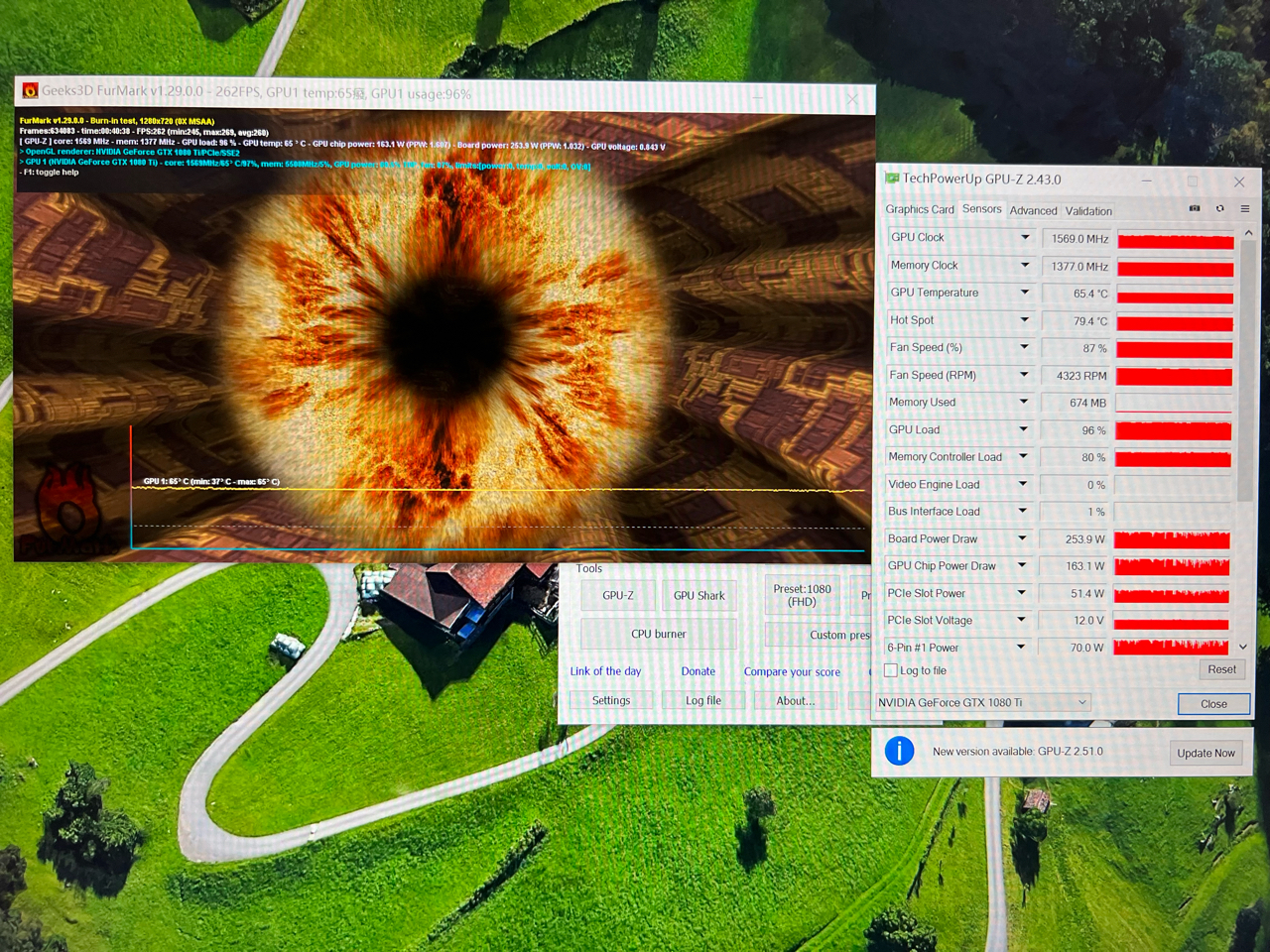Click the Reset button in GPU-Z
Viewport: 1270px width, 952px height.
[x=1222, y=669]
